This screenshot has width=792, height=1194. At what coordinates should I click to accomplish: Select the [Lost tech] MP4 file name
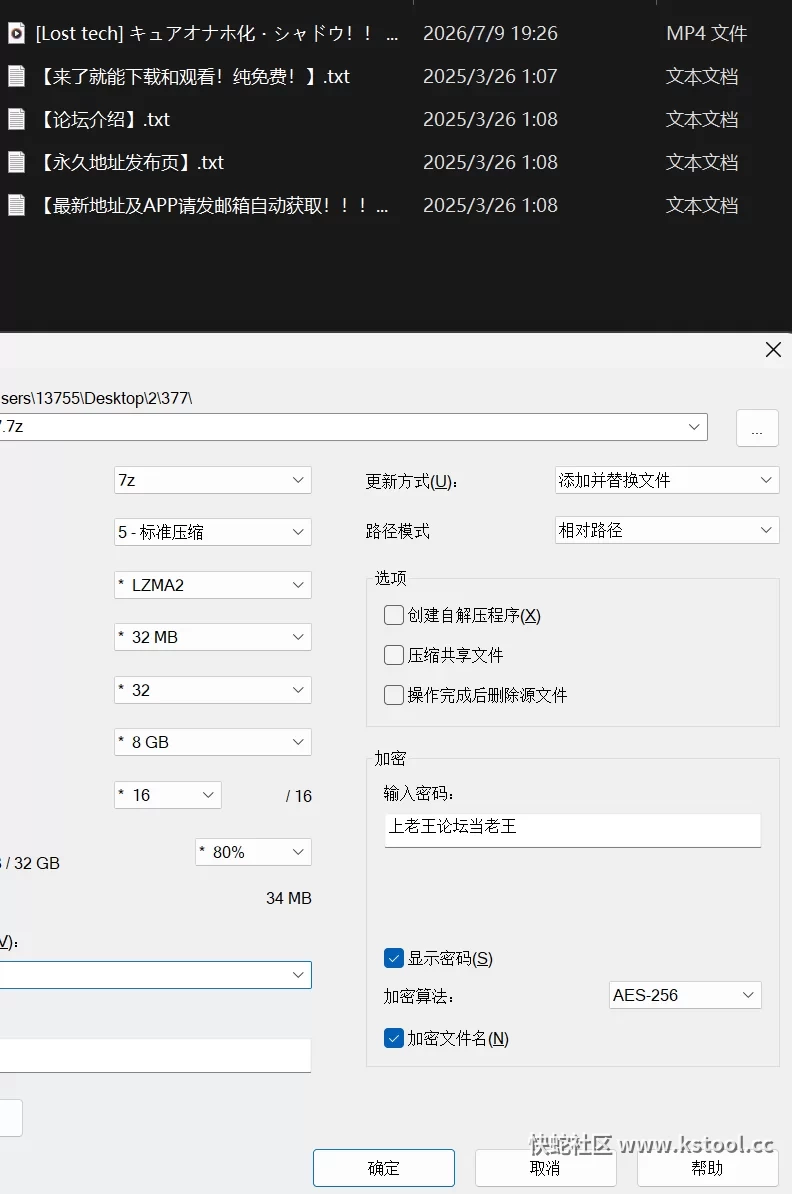click(x=216, y=34)
